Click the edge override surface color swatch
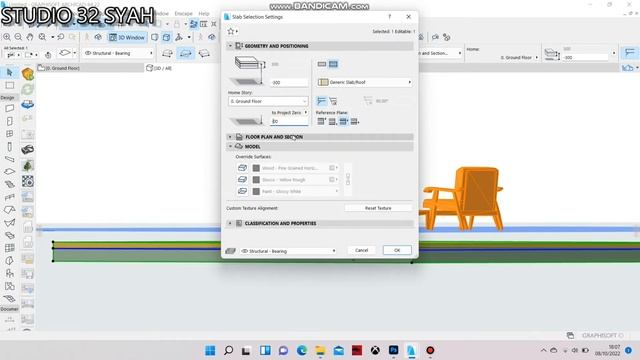Viewport: 640px width, 360px height. (256, 180)
